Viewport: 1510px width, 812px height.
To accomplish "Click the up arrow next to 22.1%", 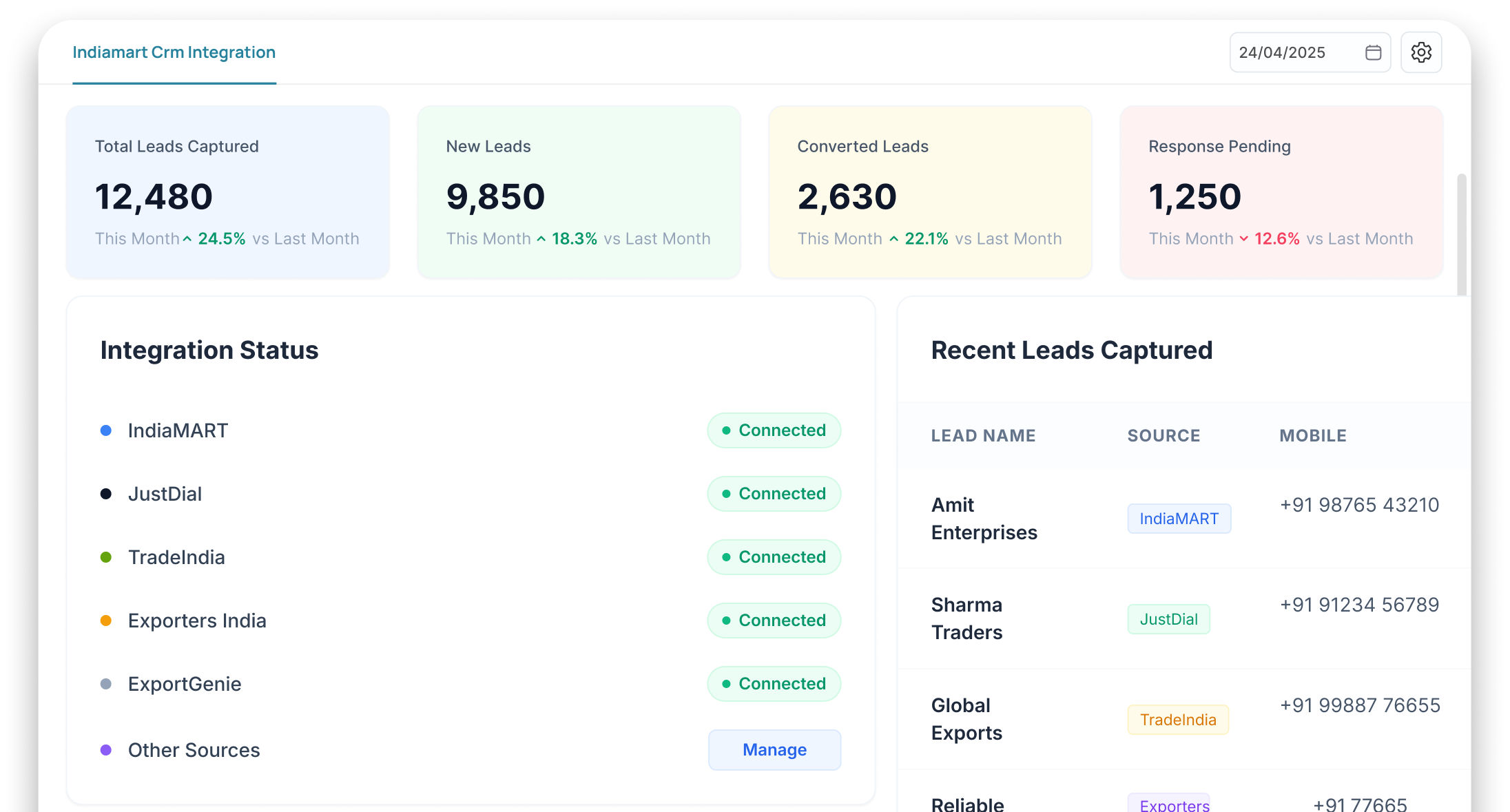I will (x=894, y=239).
